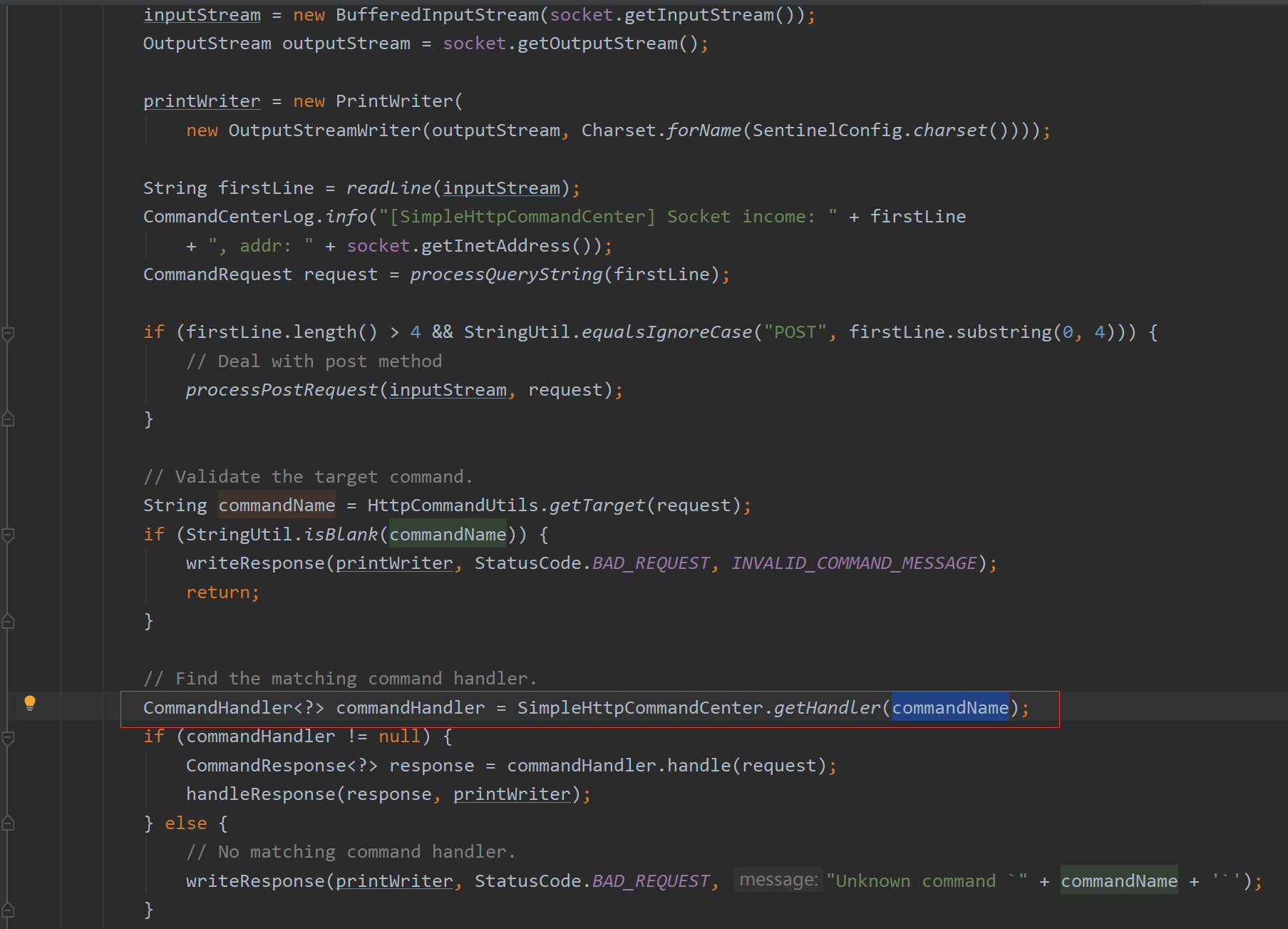
Task: Click the SentinelConfig class reference
Action: pyautogui.click(x=828, y=130)
